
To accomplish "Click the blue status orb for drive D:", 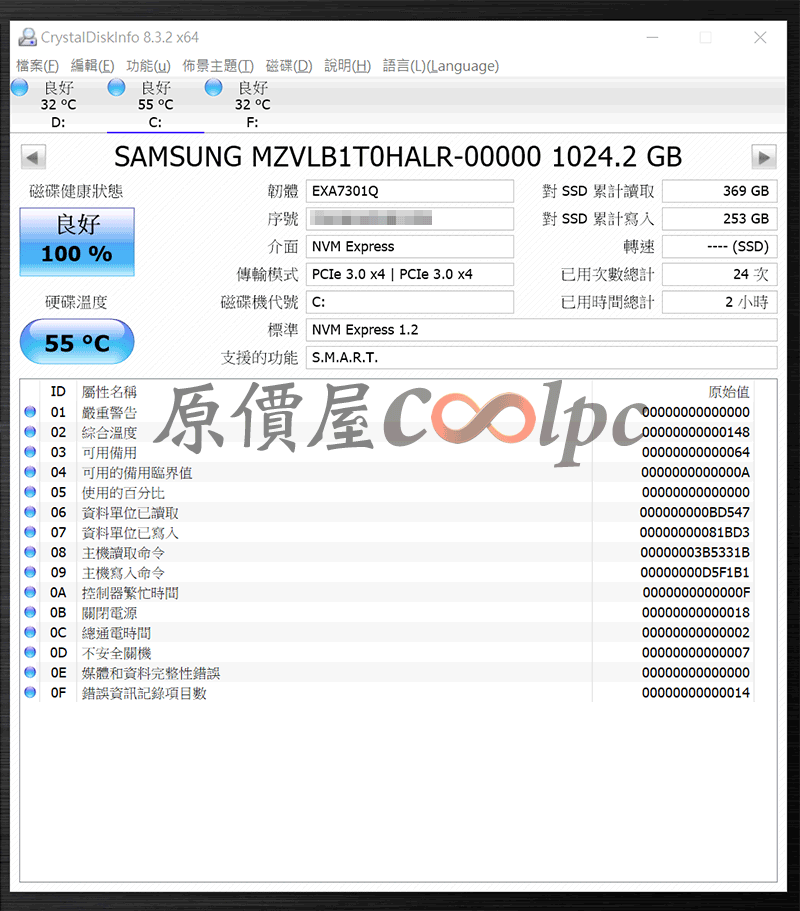I will pyautogui.click(x=20, y=87).
